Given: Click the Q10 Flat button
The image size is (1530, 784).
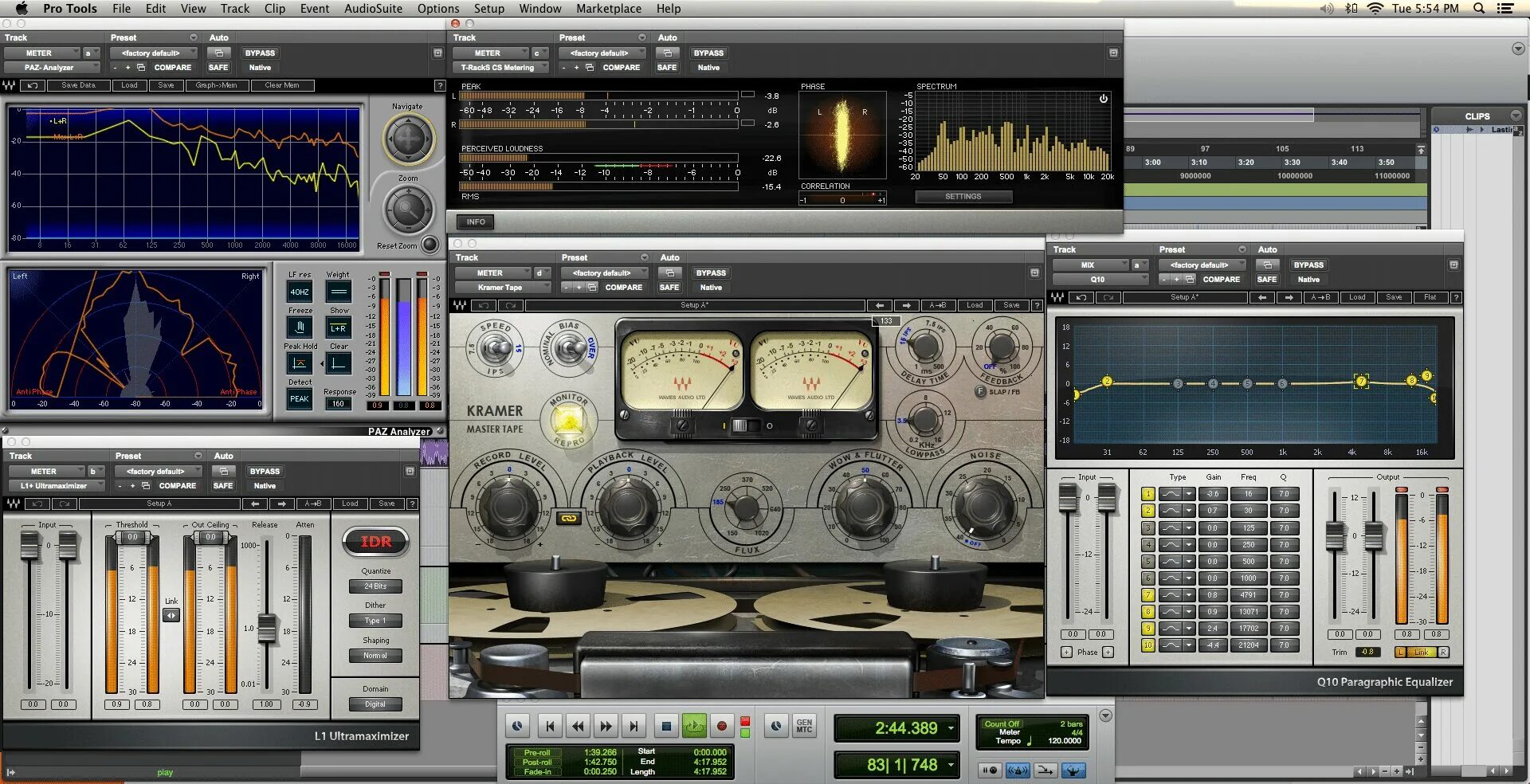Looking at the screenshot, I should [x=1430, y=297].
